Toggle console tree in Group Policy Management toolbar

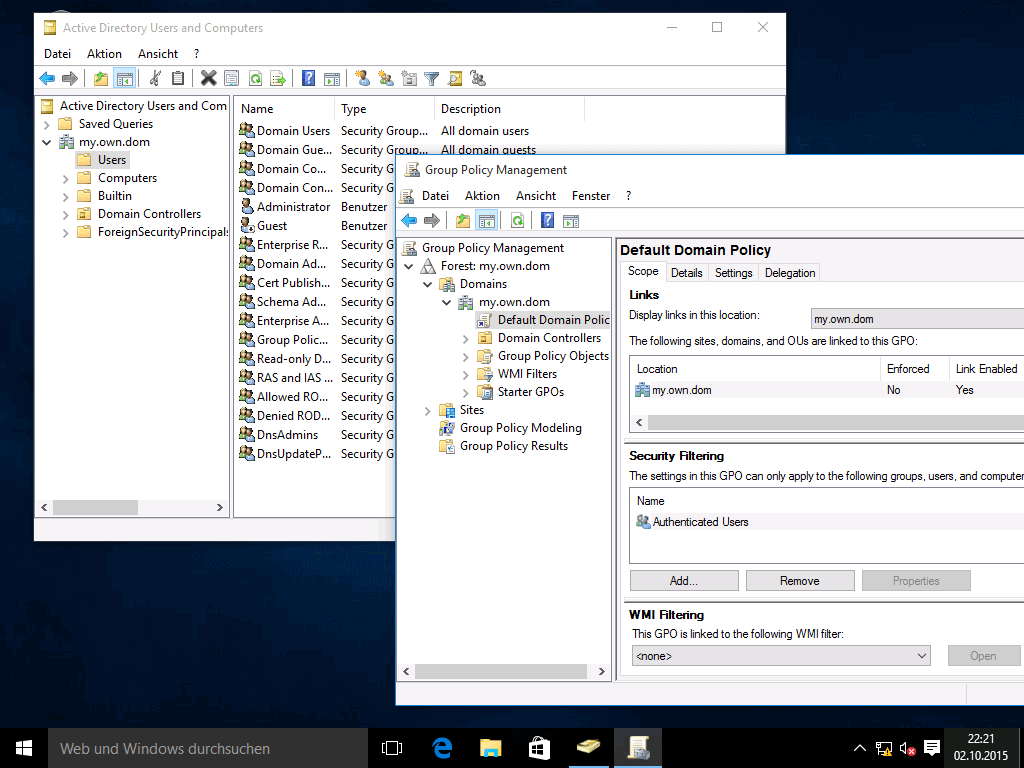[x=487, y=221]
